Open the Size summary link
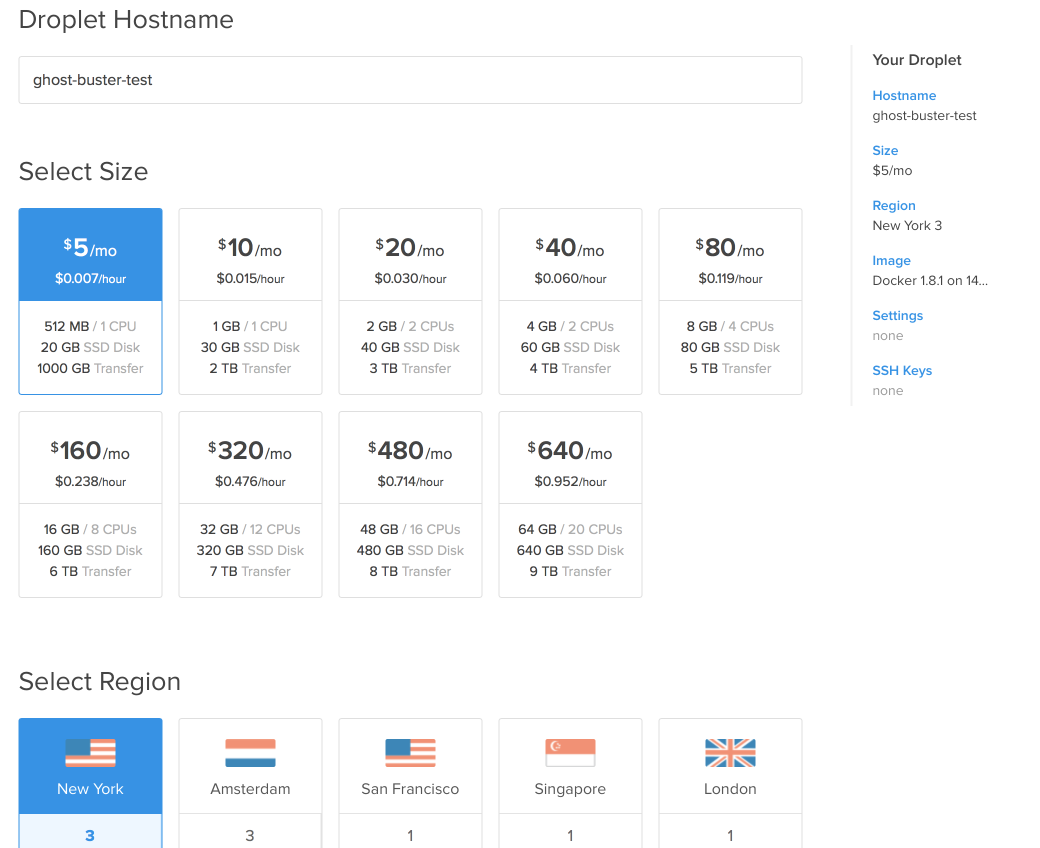 coord(885,151)
